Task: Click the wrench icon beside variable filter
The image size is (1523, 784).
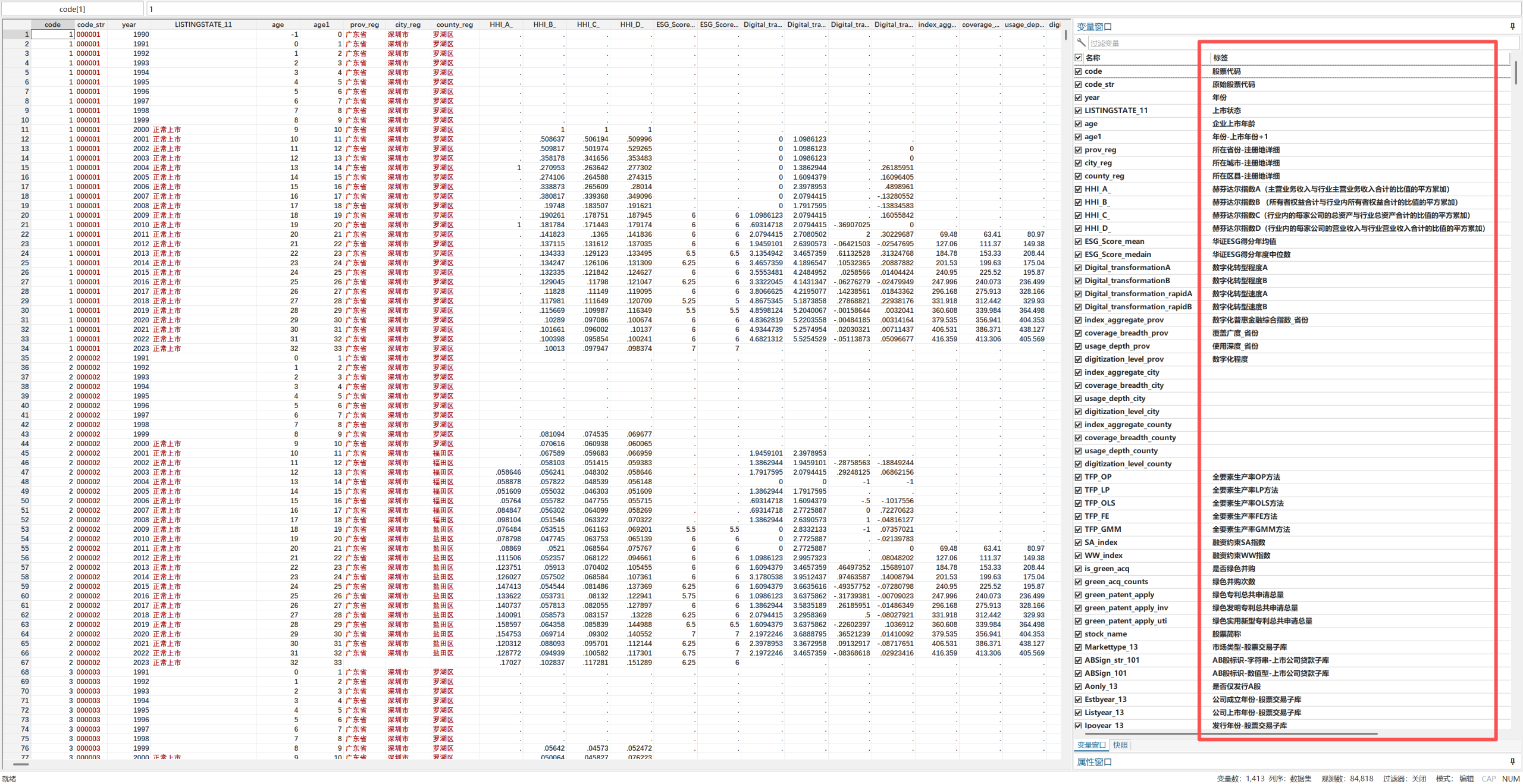Action: [x=1081, y=43]
